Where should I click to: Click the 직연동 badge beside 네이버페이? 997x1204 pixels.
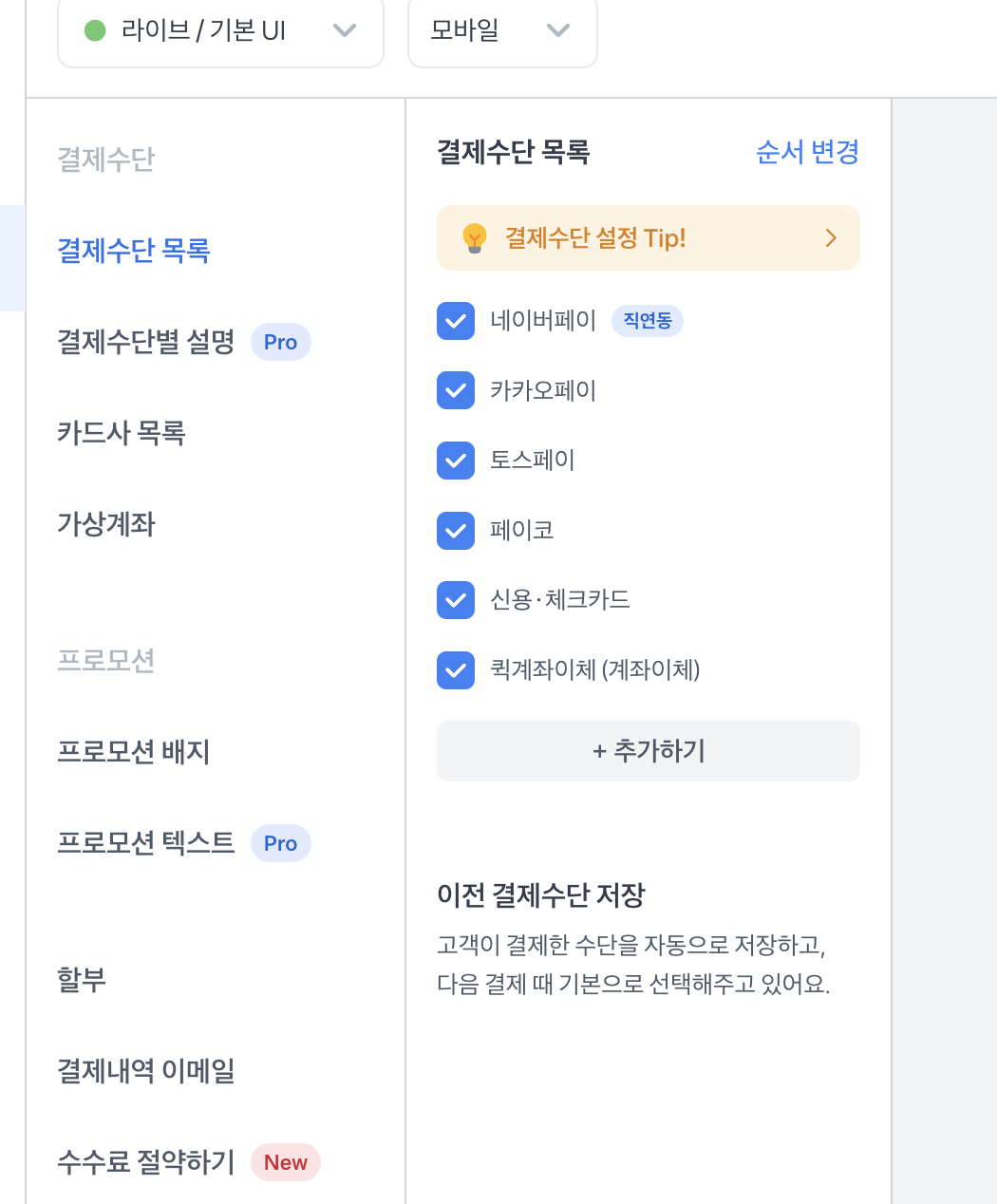pyautogui.click(x=648, y=321)
